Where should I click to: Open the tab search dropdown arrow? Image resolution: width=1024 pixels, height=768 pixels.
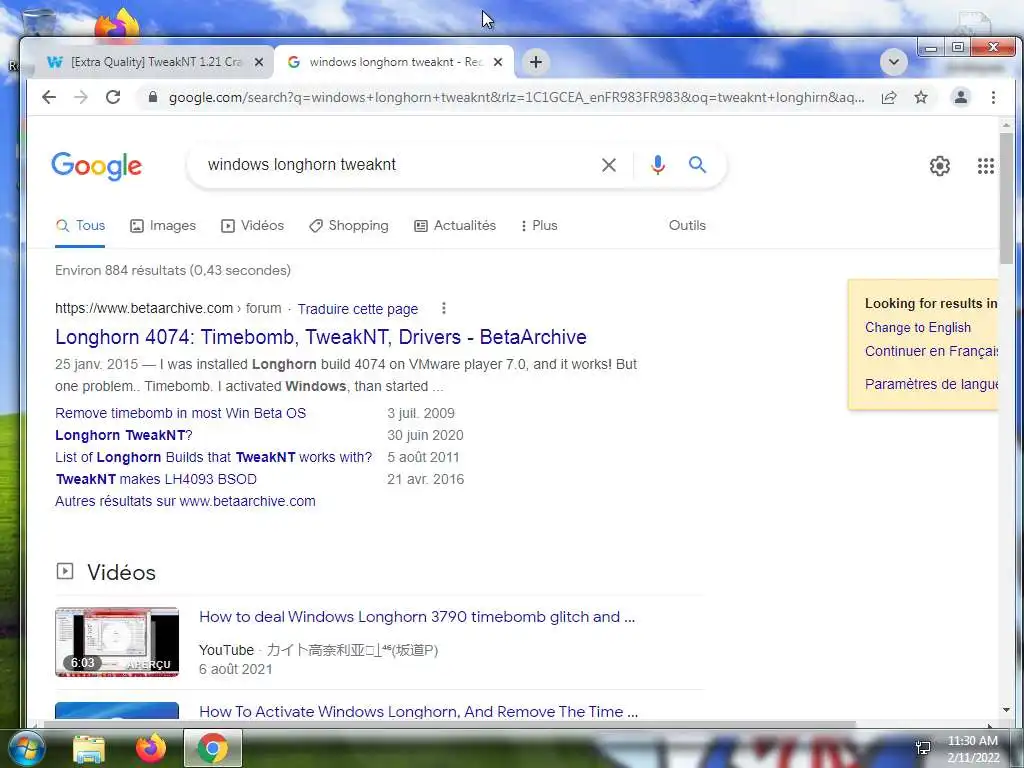894,62
